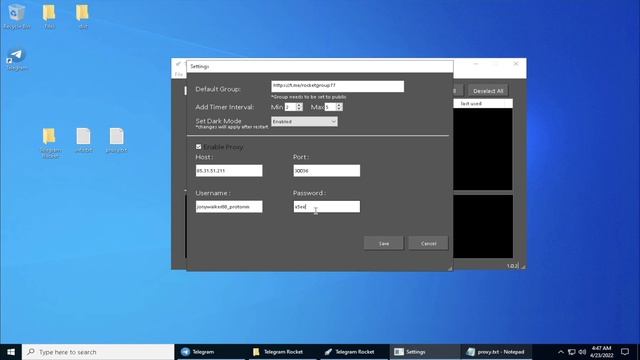The width and height of the screenshot is (640, 360).
Task: Click the Default Group URL field
Action: (338, 86)
